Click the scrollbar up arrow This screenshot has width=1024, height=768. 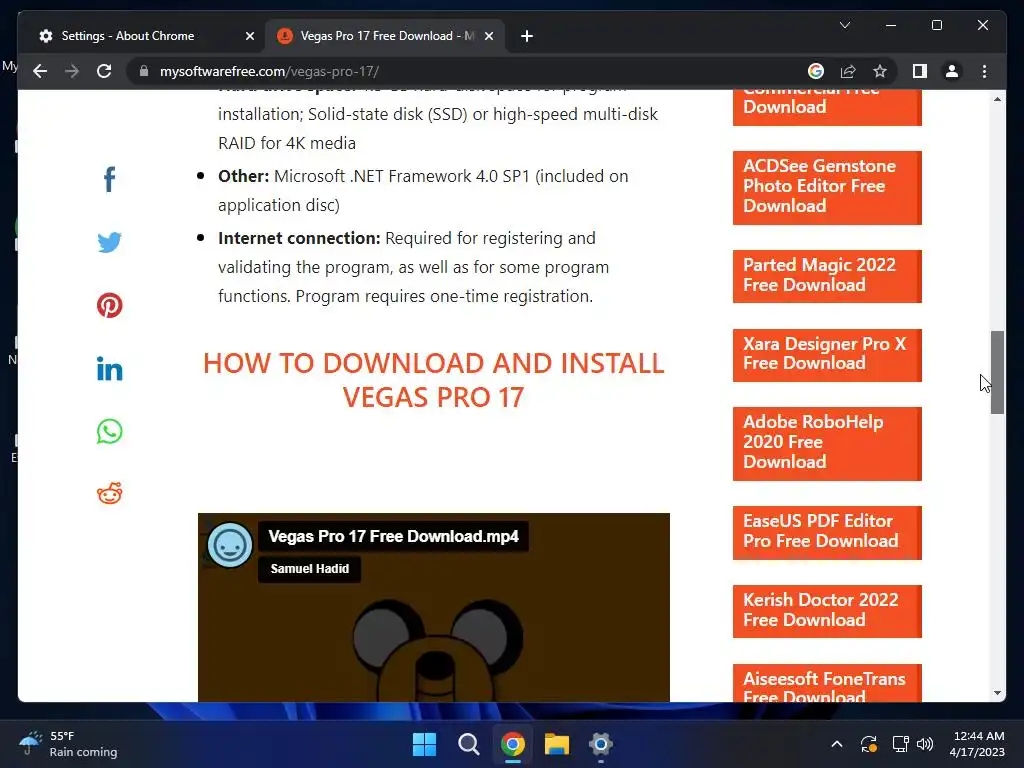997,99
